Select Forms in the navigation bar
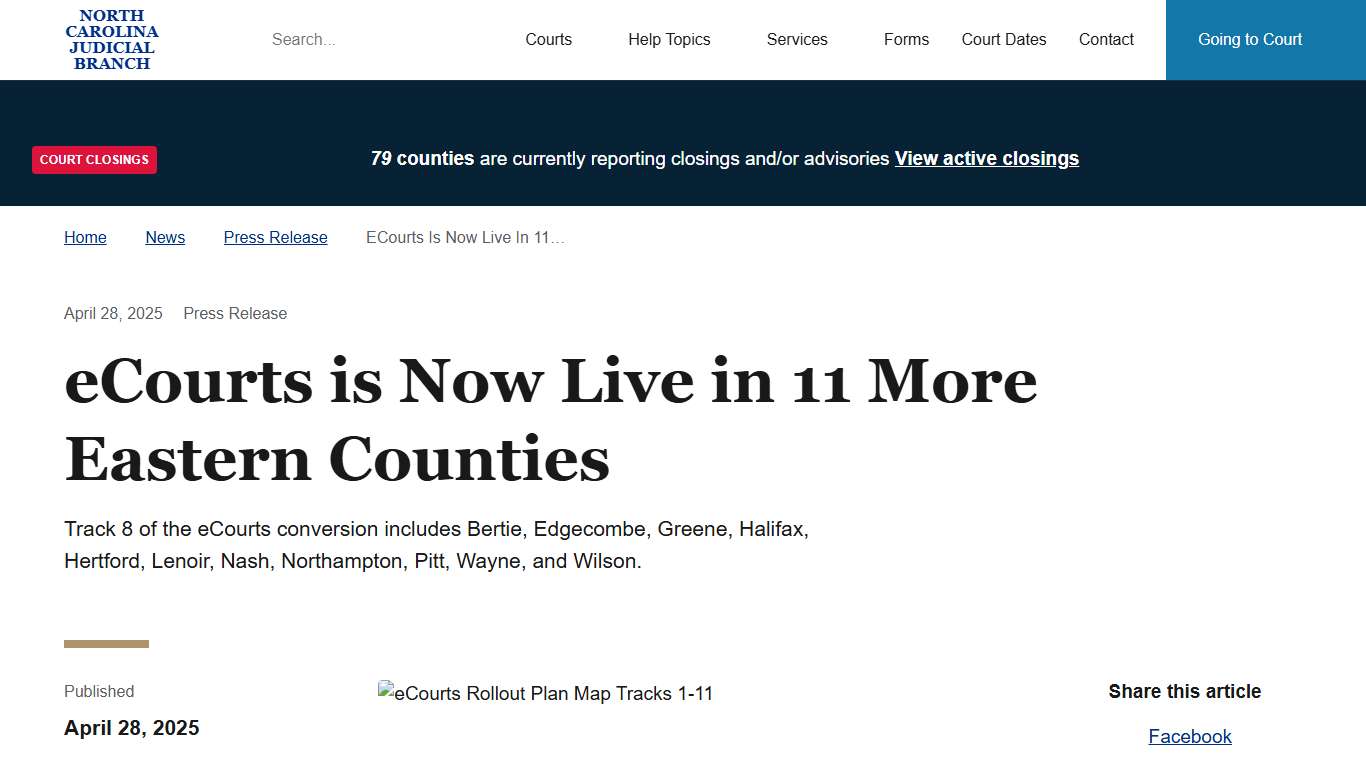The height and width of the screenshot is (768, 1366). 906,39
